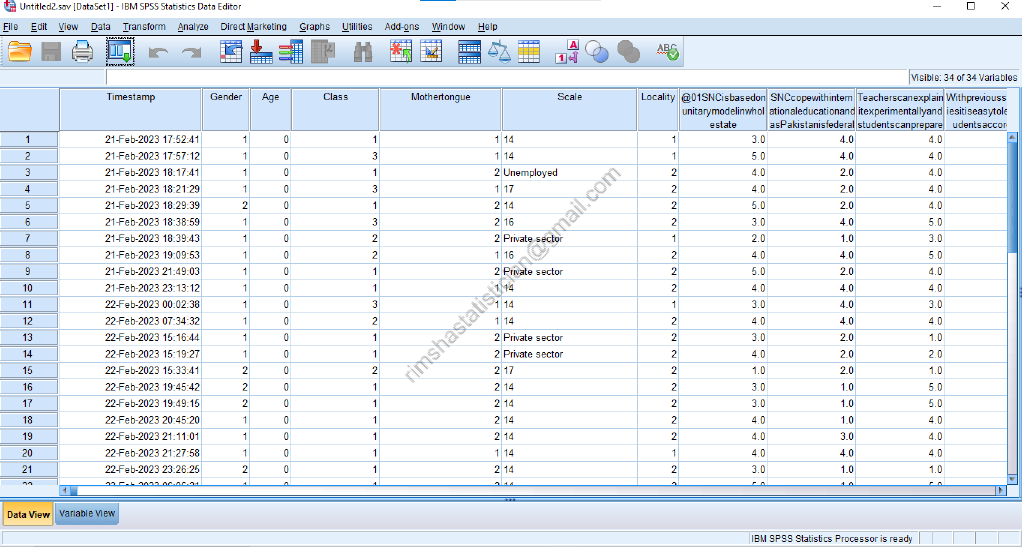Select the Scale column header
This screenshot has height=547, width=1022.
click(570, 110)
